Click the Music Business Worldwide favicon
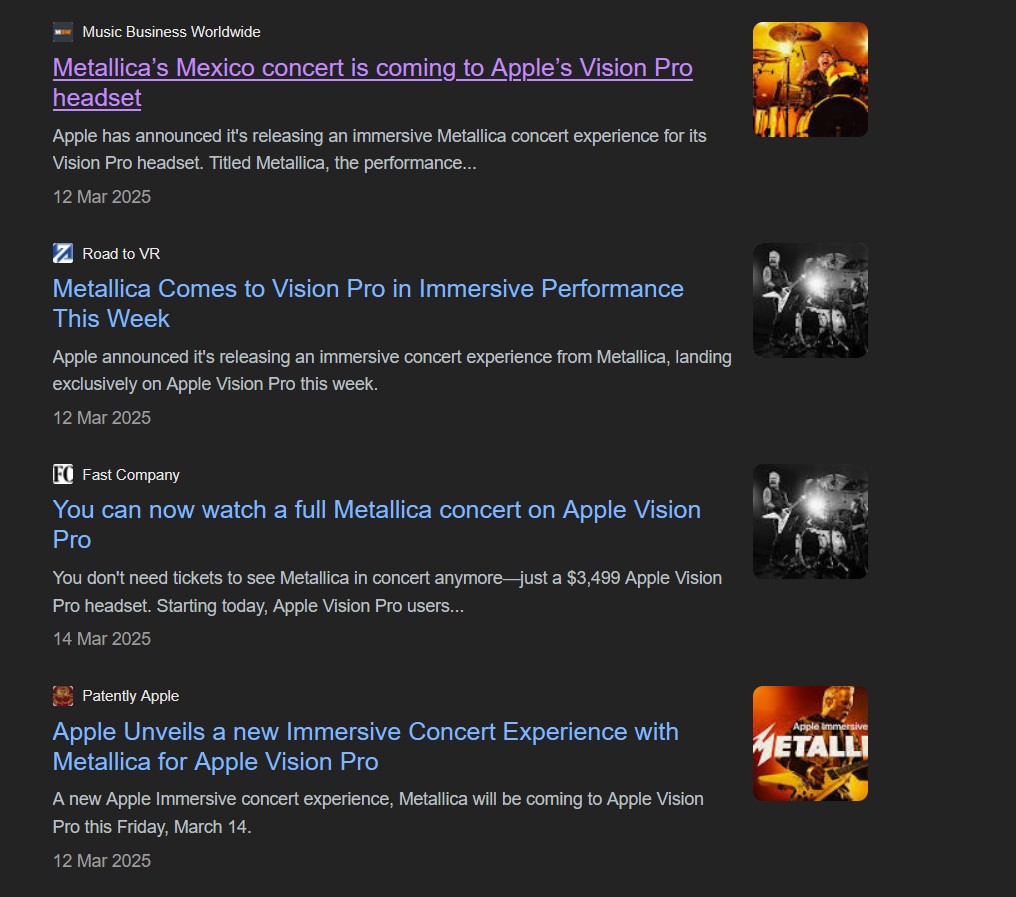The height and width of the screenshot is (897, 1016). [x=63, y=32]
